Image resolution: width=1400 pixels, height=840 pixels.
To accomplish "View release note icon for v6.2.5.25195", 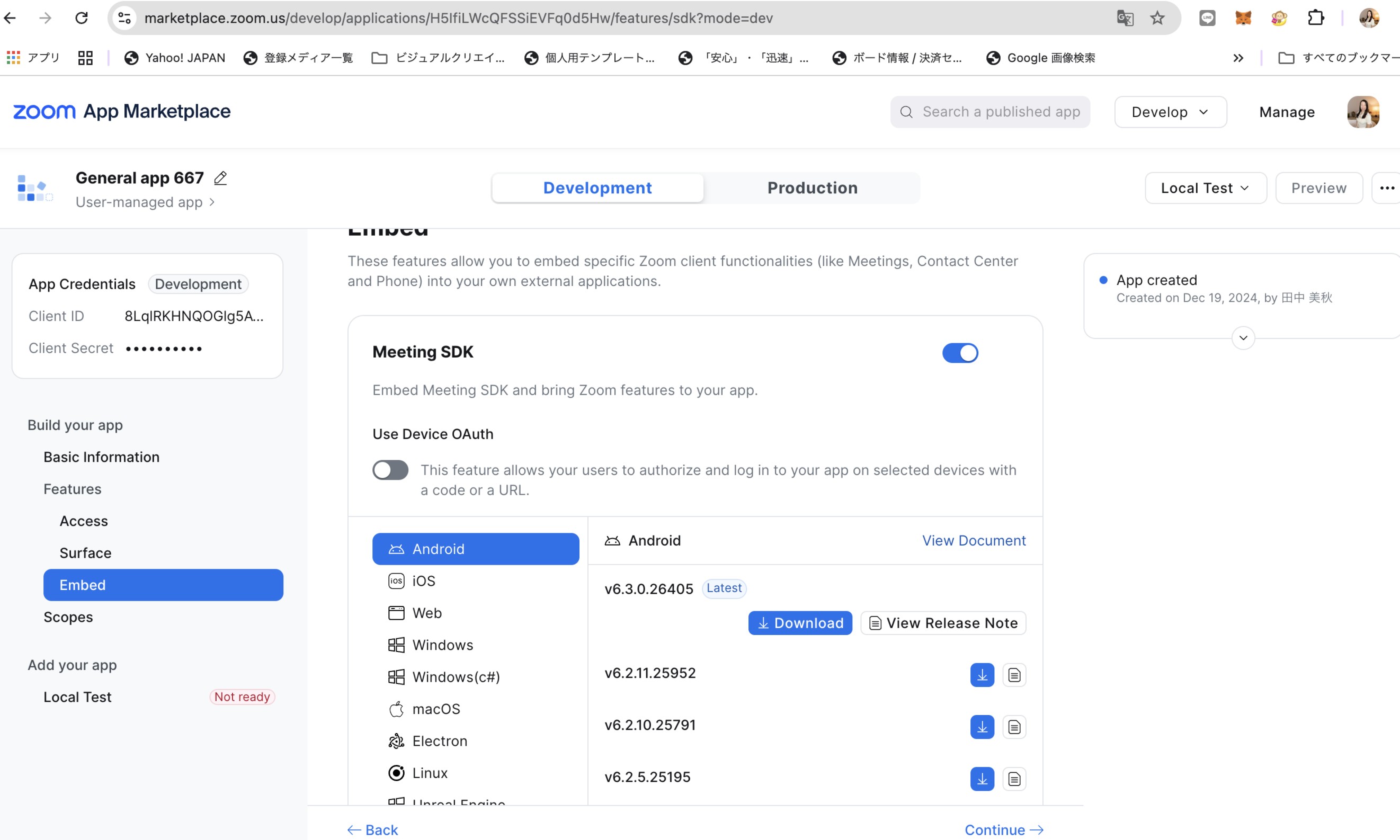I will tap(1014, 779).
